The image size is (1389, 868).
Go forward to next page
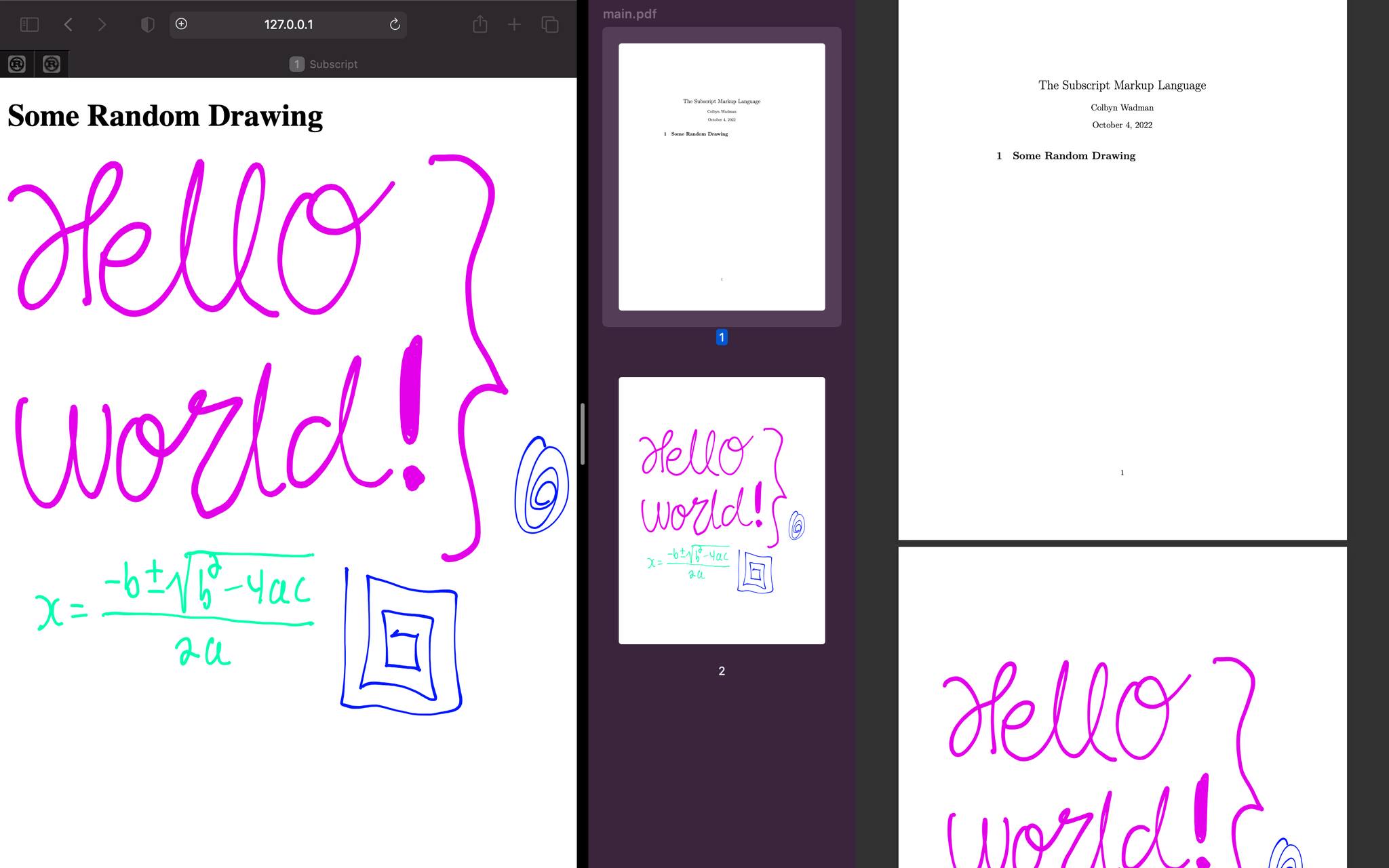tap(102, 24)
